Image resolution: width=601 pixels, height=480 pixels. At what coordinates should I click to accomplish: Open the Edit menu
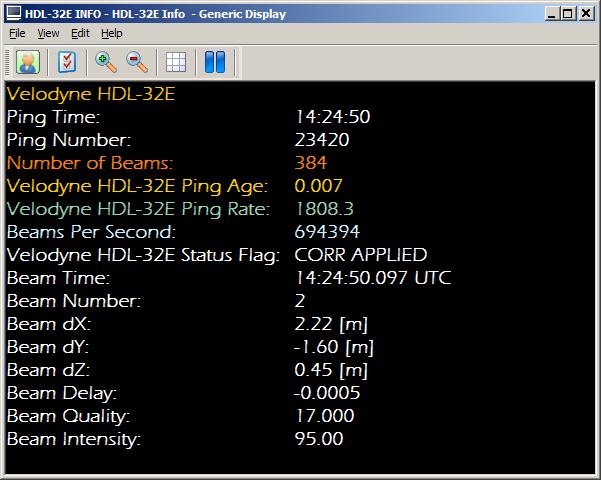pos(80,33)
